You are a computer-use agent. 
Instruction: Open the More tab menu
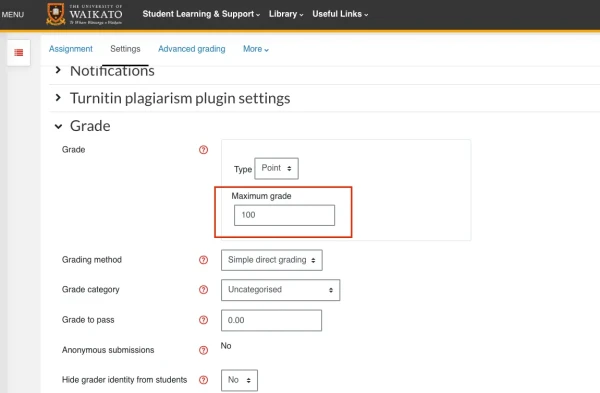(256, 49)
